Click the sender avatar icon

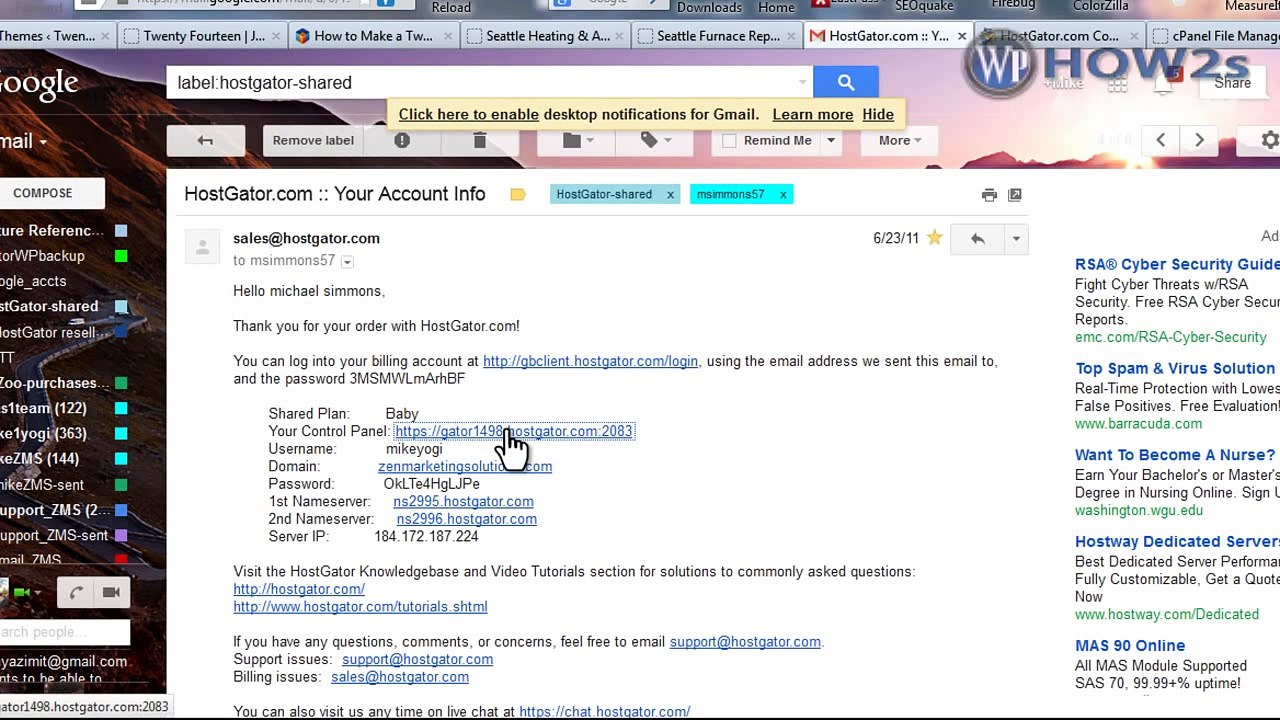click(202, 247)
